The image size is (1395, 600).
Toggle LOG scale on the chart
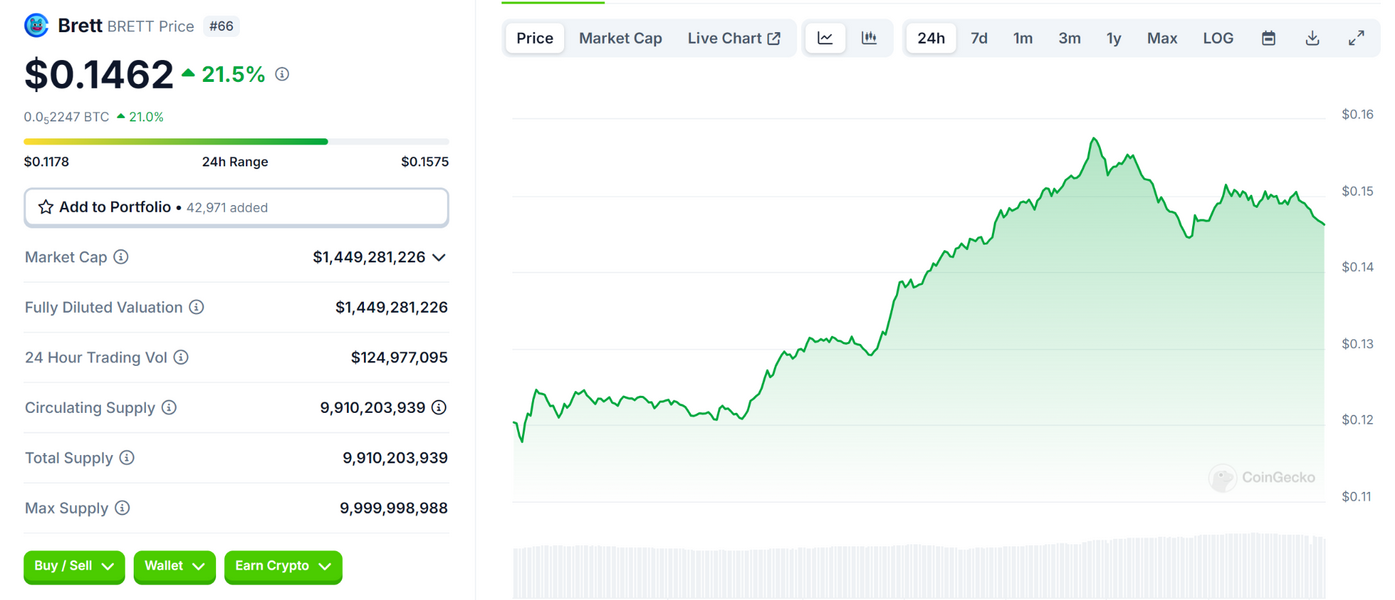(1217, 38)
